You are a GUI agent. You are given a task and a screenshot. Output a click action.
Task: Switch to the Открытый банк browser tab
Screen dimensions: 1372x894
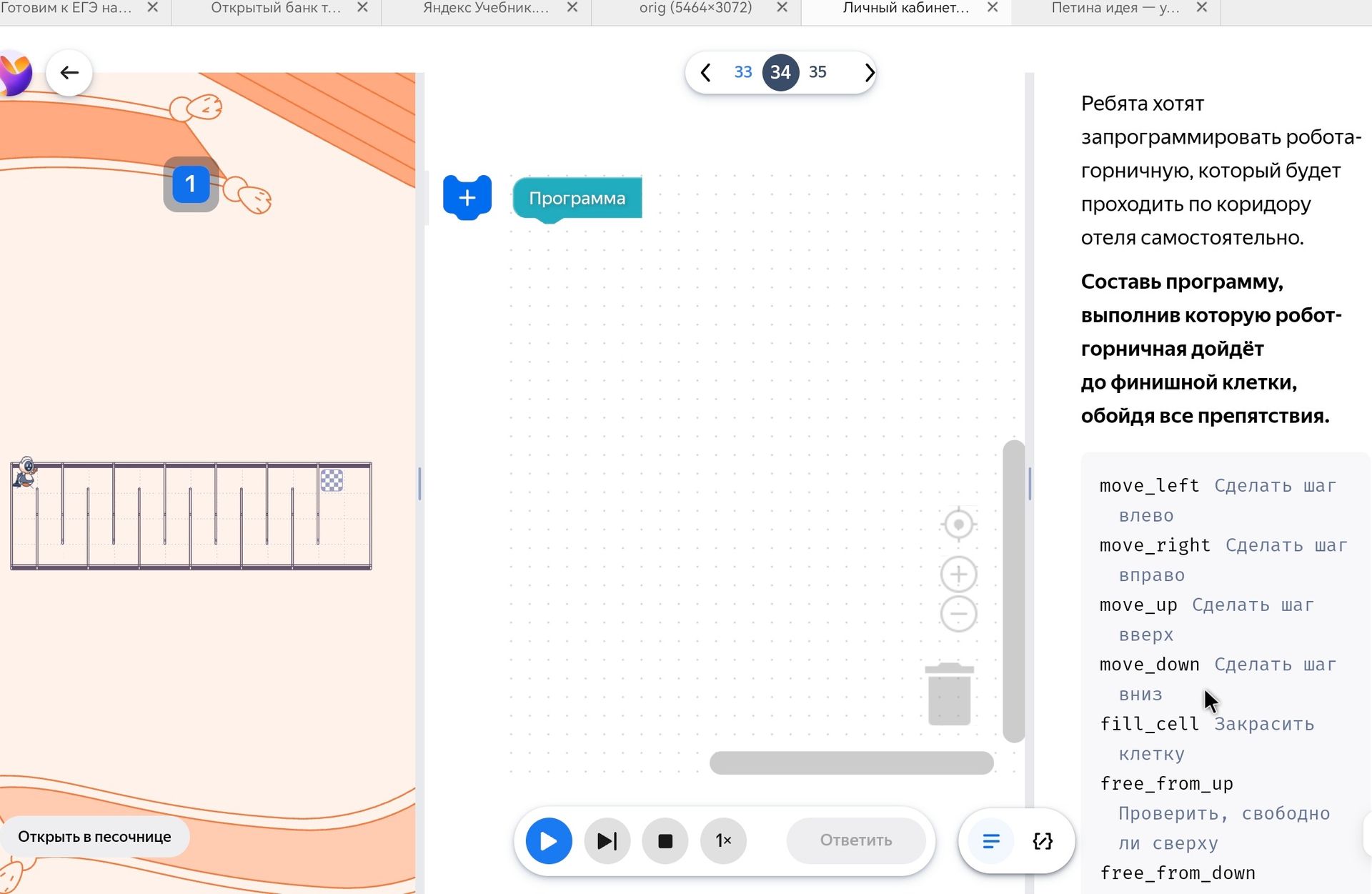coord(276,8)
